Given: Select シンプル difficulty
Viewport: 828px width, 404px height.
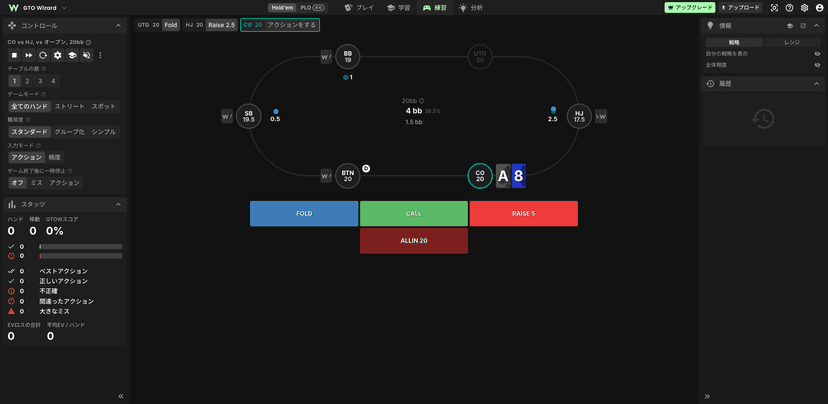Looking at the screenshot, I should pos(104,131).
